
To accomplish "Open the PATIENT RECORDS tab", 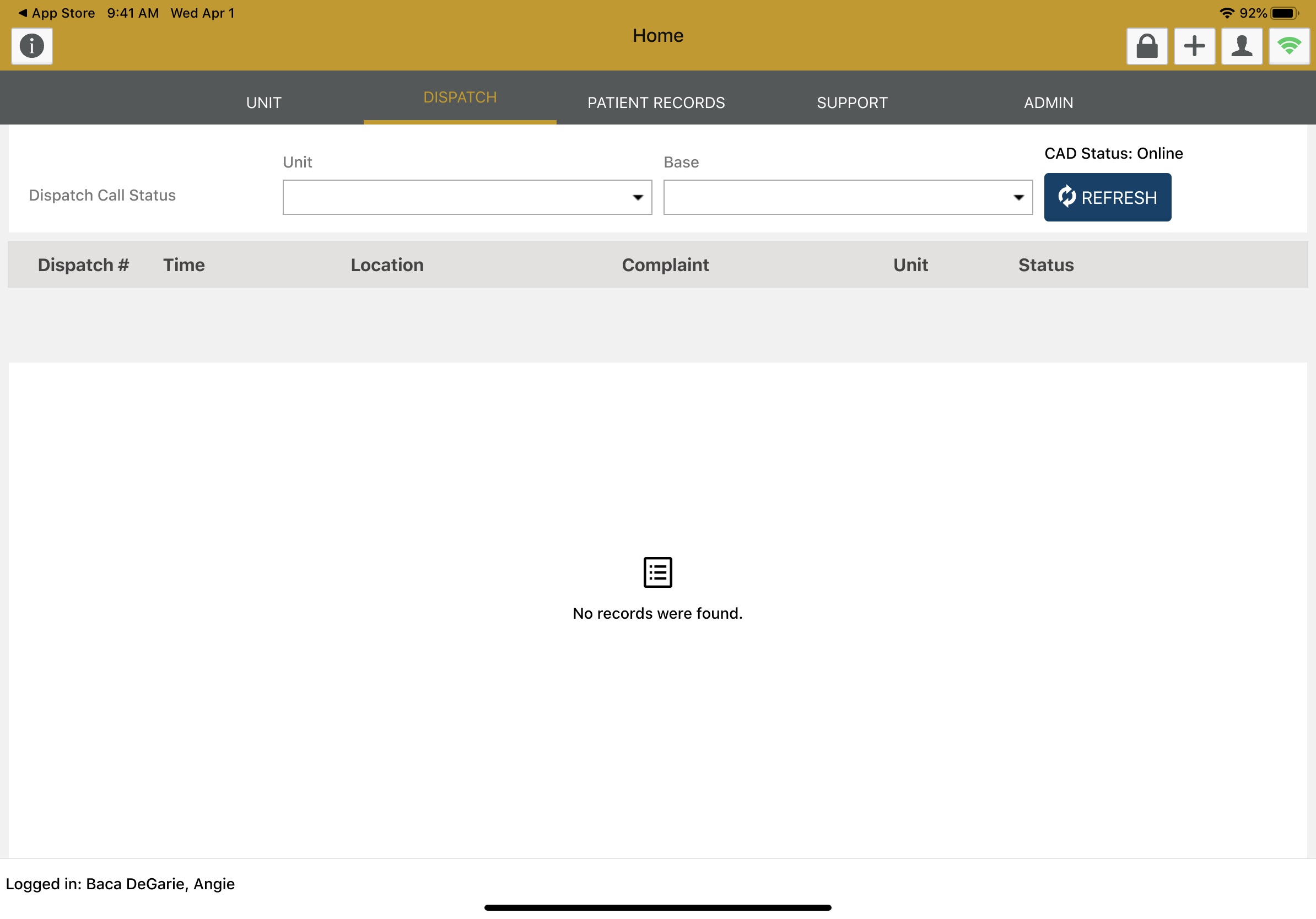I will pos(656,102).
